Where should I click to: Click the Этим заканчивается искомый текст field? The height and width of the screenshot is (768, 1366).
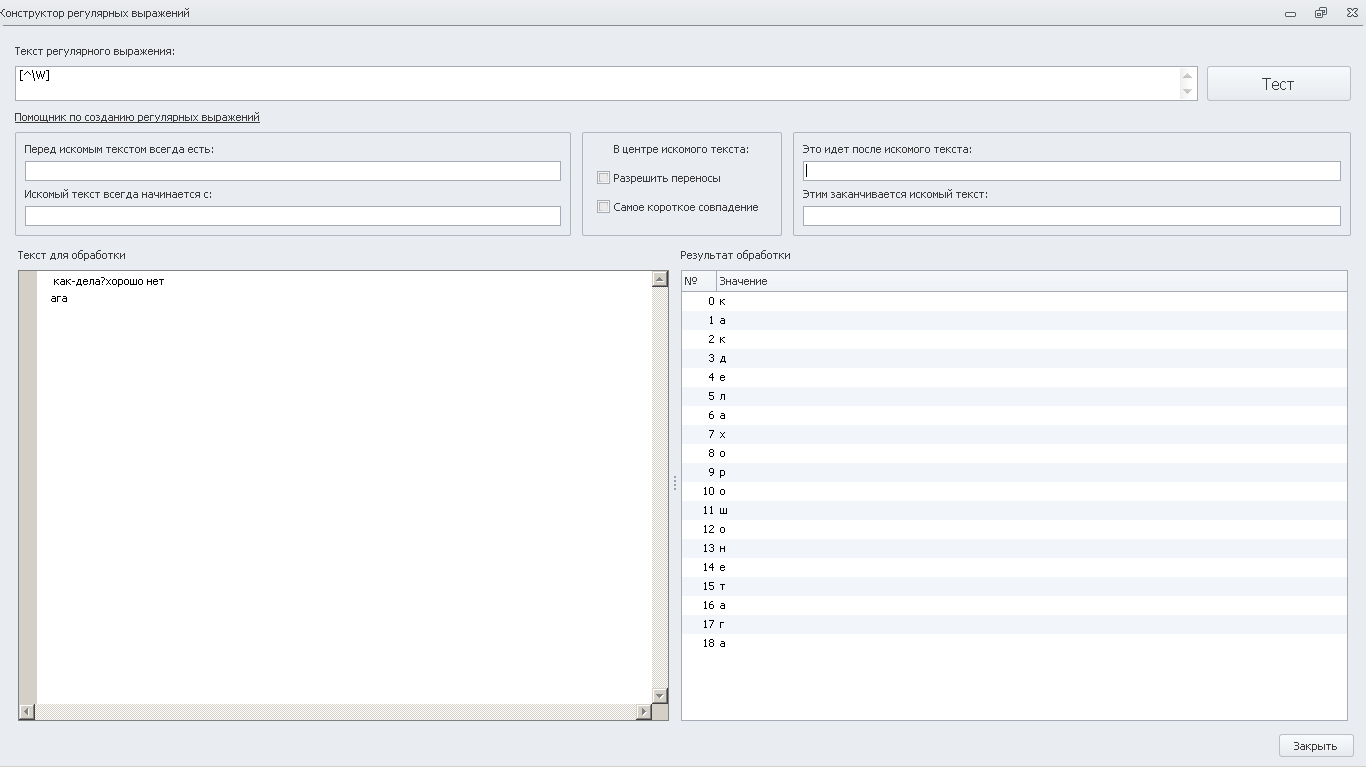(x=1071, y=216)
